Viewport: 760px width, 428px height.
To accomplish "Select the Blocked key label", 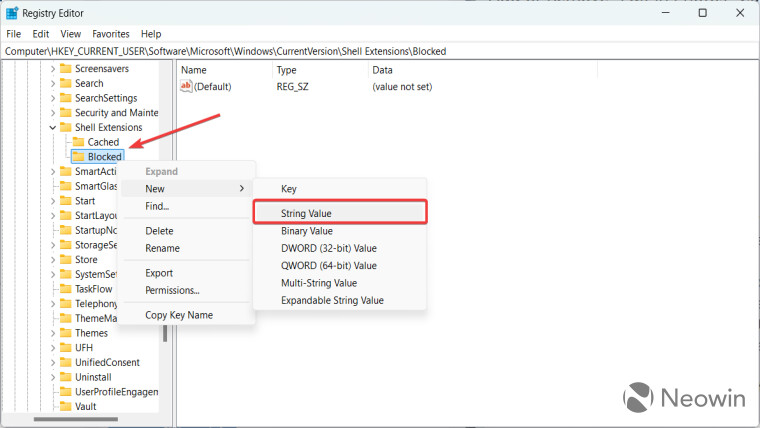I will pos(105,157).
